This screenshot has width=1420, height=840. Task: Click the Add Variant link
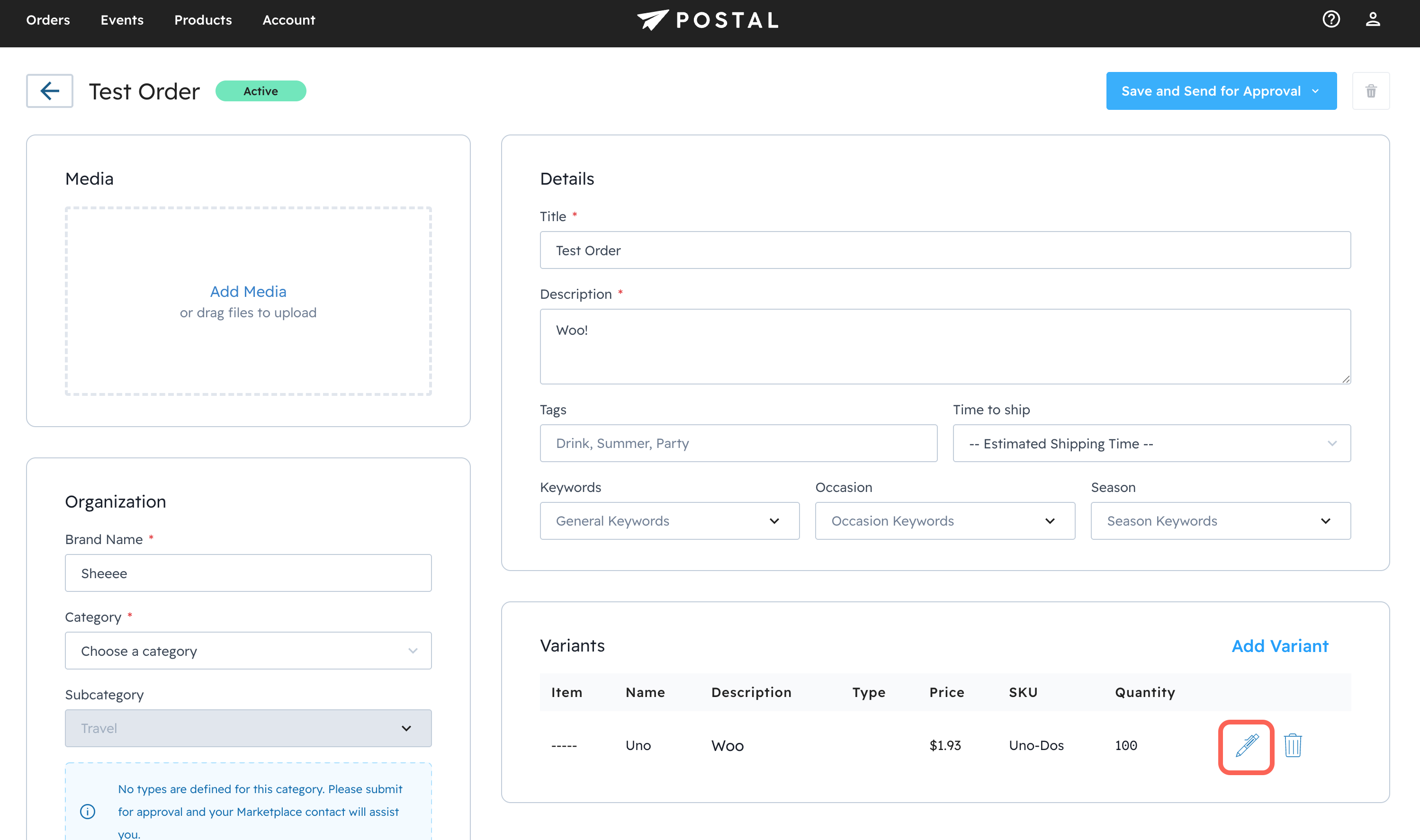1280,646
